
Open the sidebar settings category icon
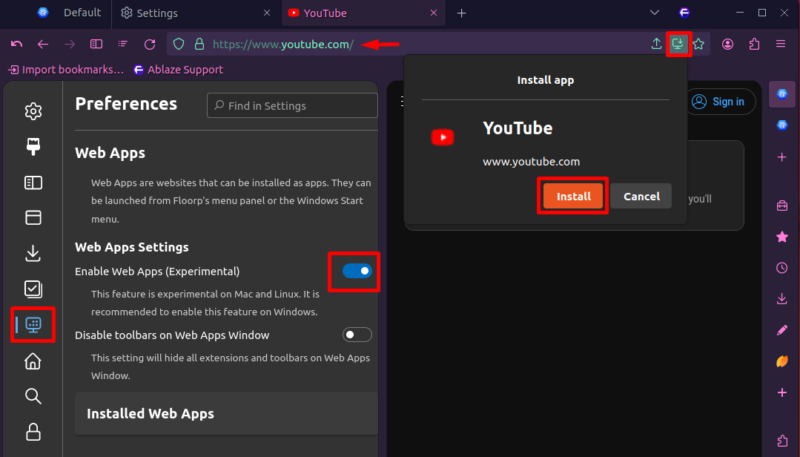(x=33, y=183)
